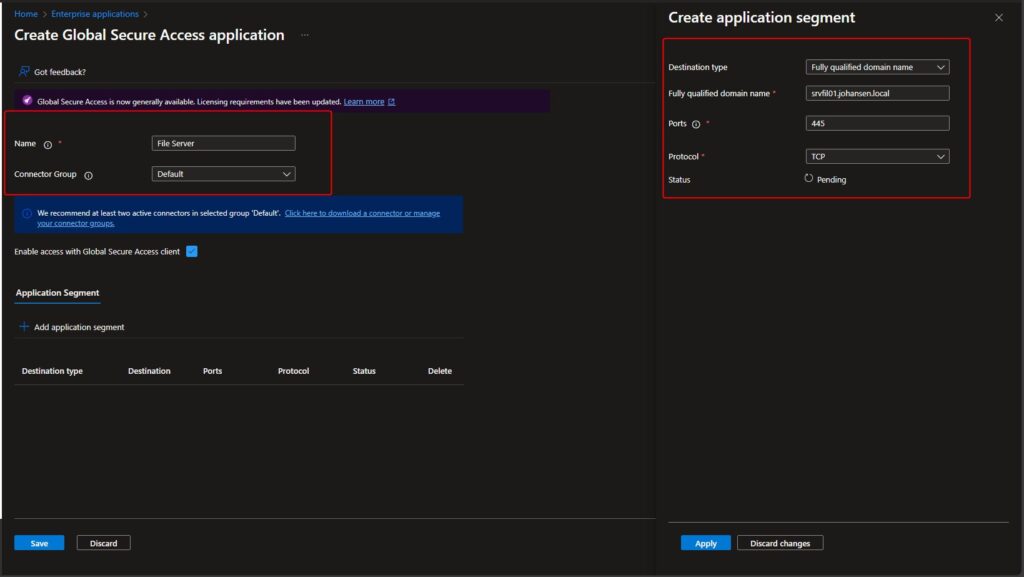This screenshot has width=1024, height=577.
Task: Open the Protocol TCP dropdown
Action: [877, 157]
